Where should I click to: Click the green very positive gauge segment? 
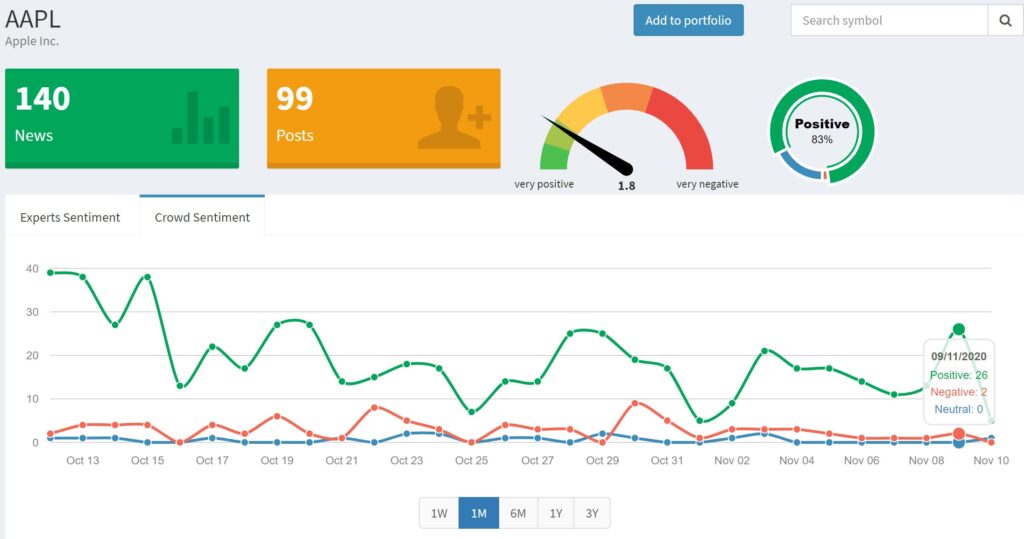tap(554, 156)
